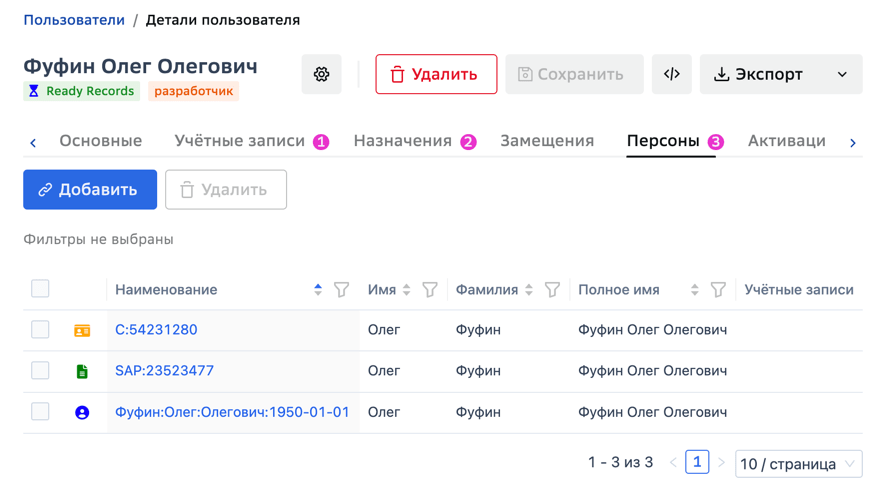Screen dimensions: 878x503
Task: Open the Наименование column filter
Action: coord(342,290)
